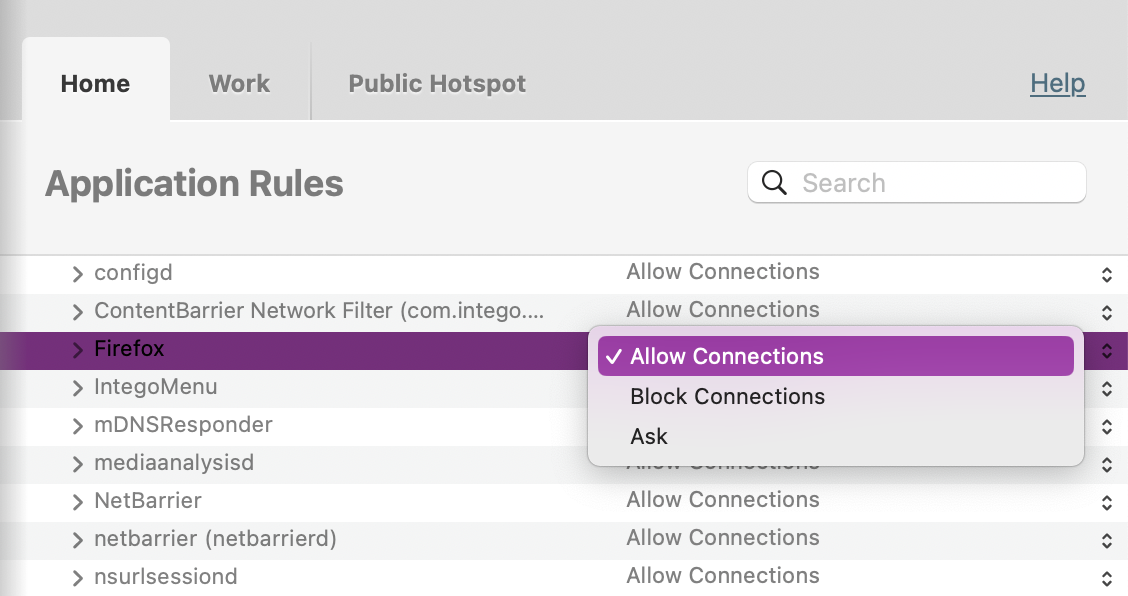Expand the NetBarrier row
1128x596 pixels.
(x=78, y=502)
